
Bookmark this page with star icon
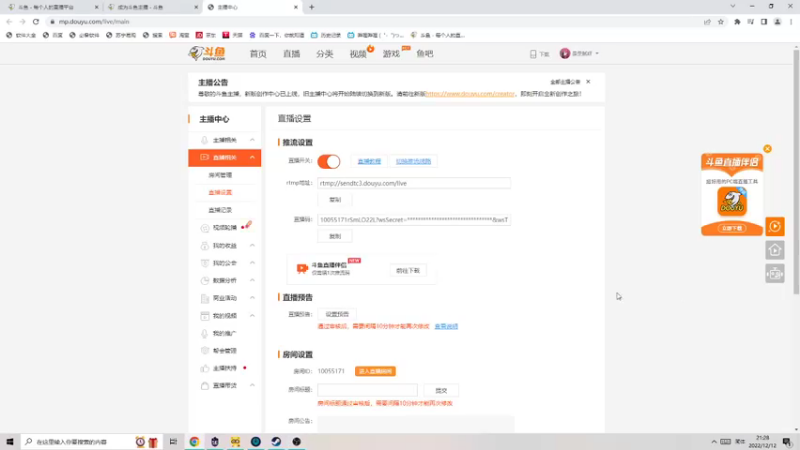[720, 21]
